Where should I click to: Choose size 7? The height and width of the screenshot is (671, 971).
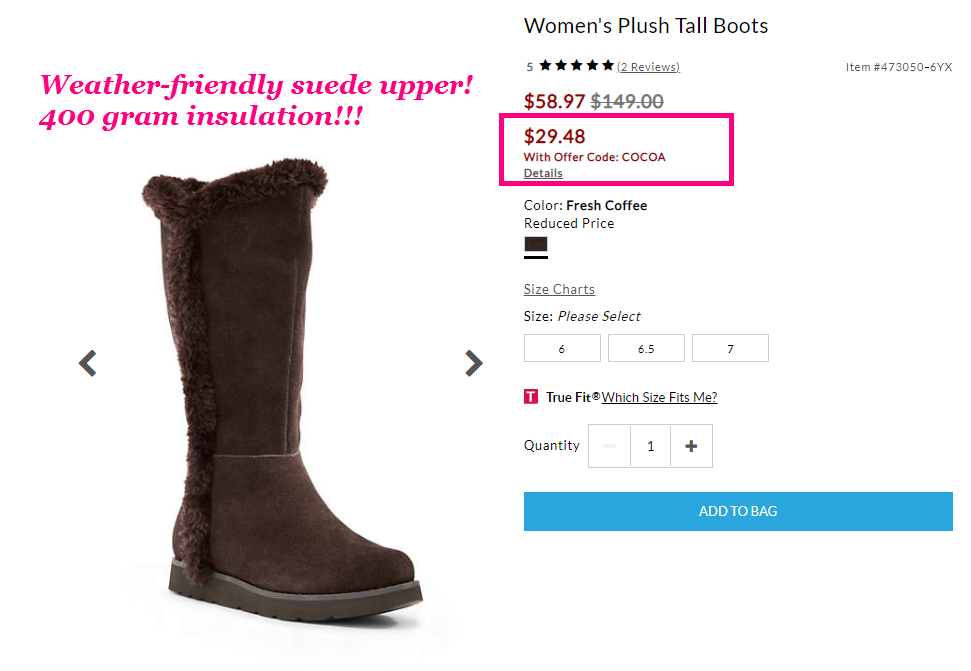pos(730,348)
